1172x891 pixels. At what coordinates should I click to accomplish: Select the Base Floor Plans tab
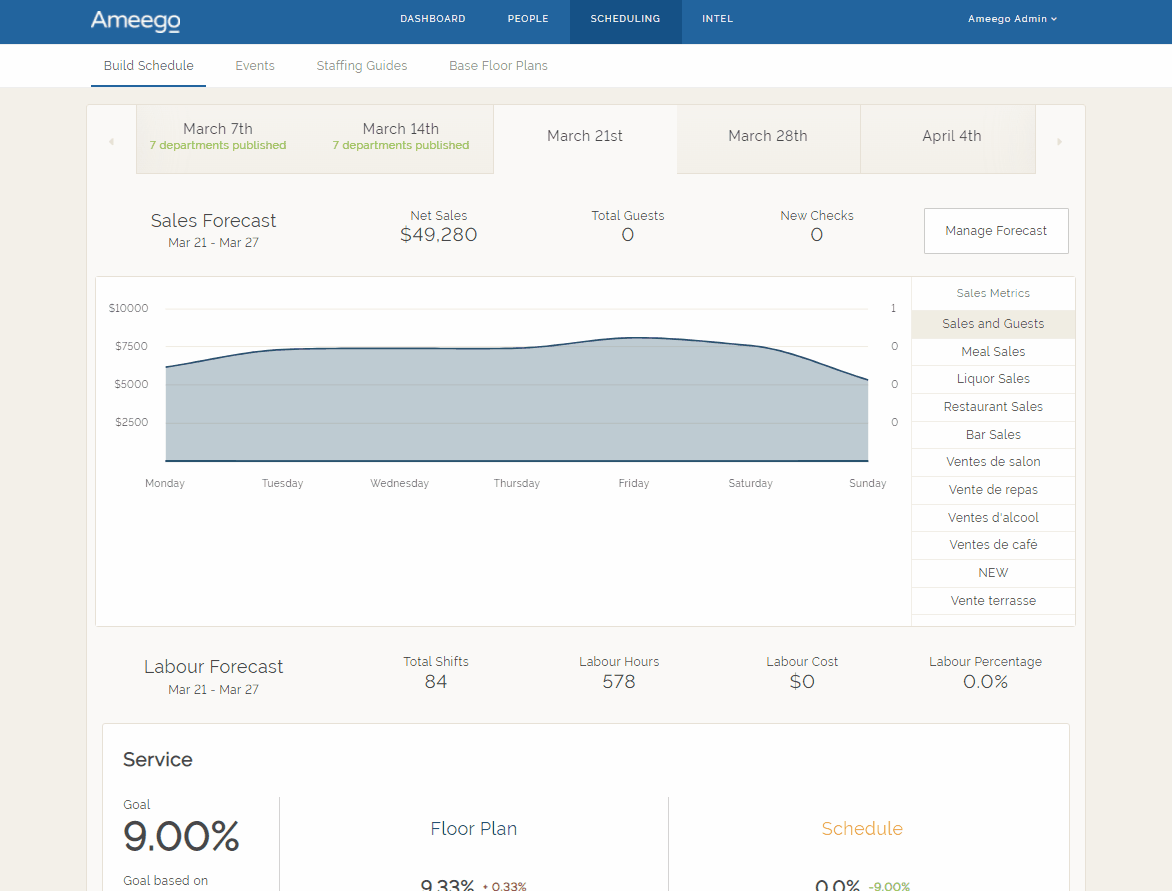click(498, 66)
